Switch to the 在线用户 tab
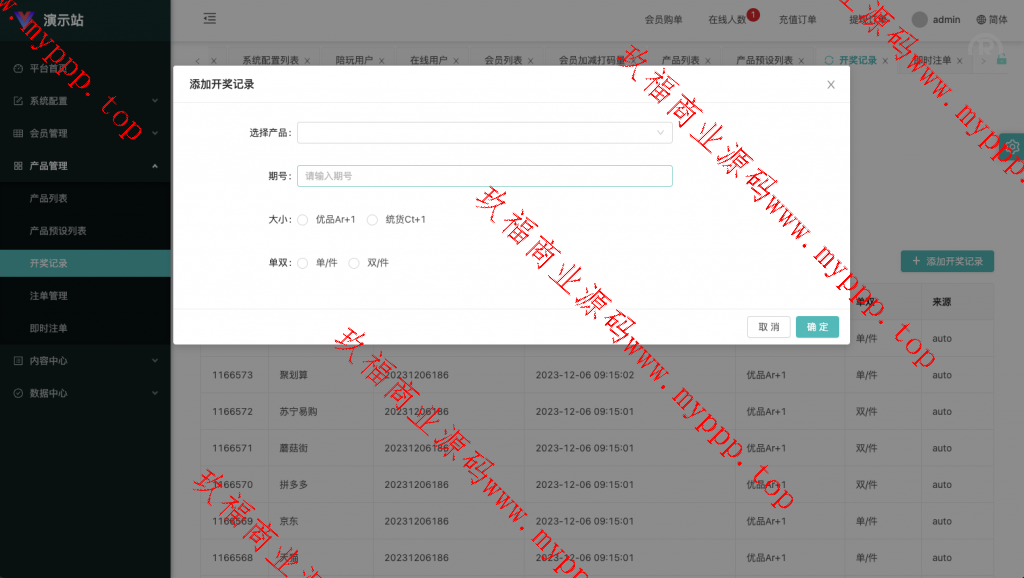1024x578 pixels. pyautogui.click(x=428, y=60)
